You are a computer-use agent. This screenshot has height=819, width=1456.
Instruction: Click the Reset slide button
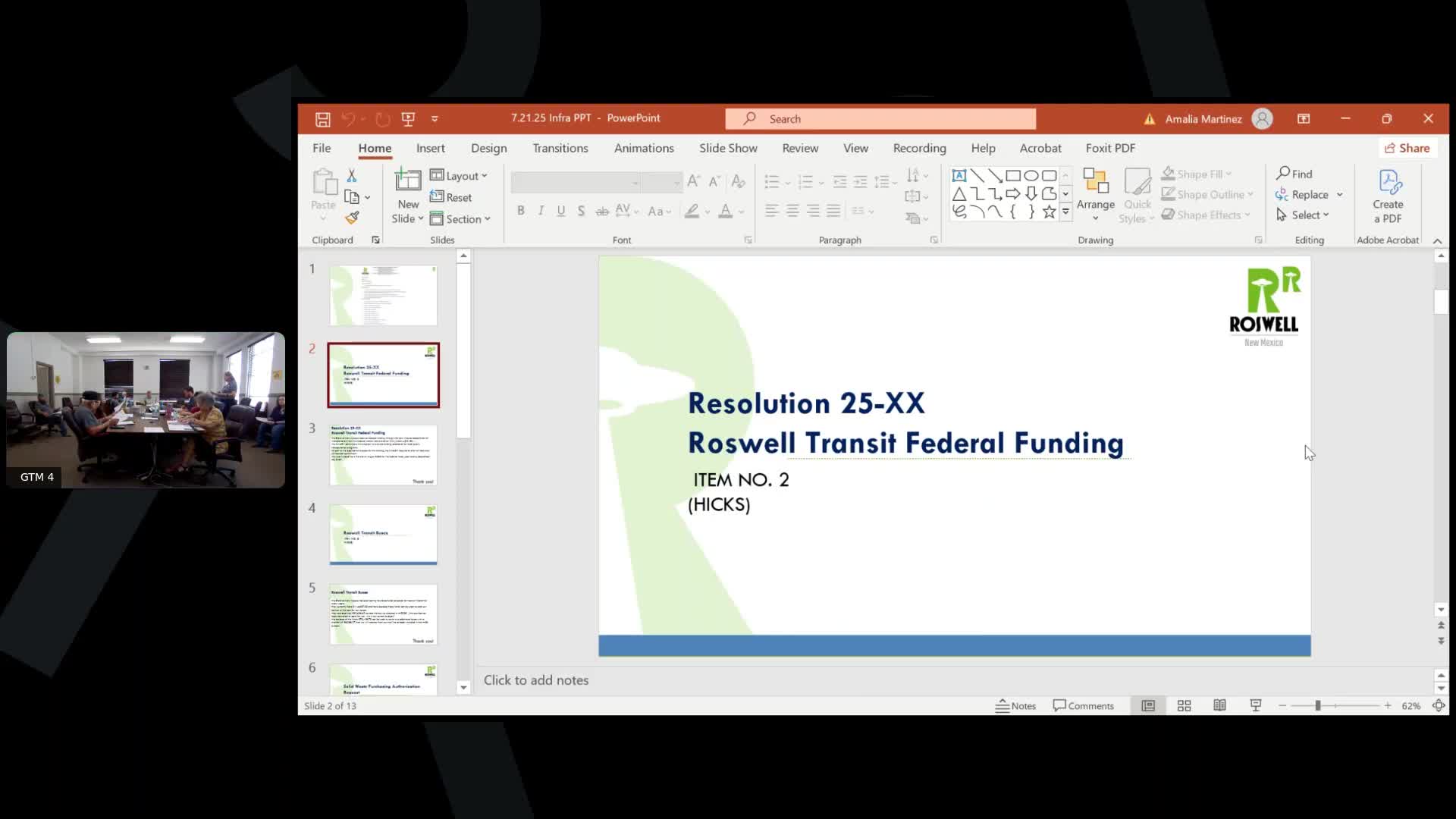pyautogui.click(x=451, y=197)
